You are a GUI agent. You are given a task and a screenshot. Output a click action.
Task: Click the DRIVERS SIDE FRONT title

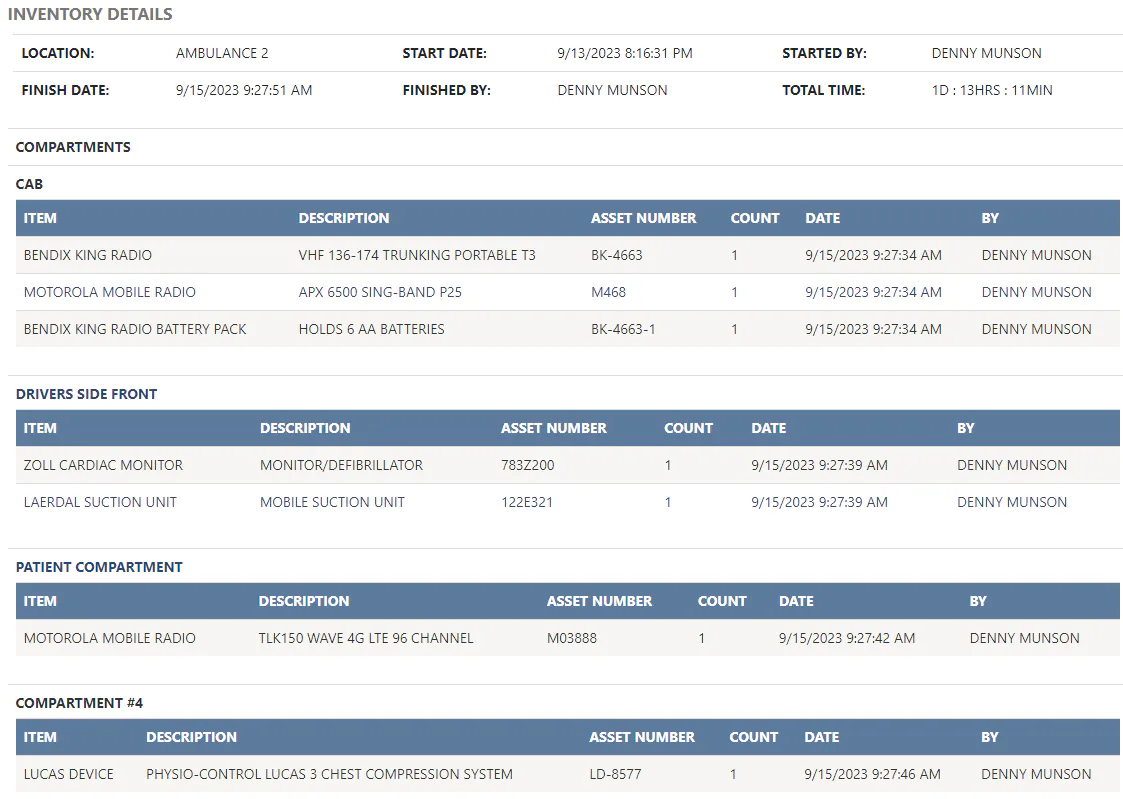coord(87,394)
